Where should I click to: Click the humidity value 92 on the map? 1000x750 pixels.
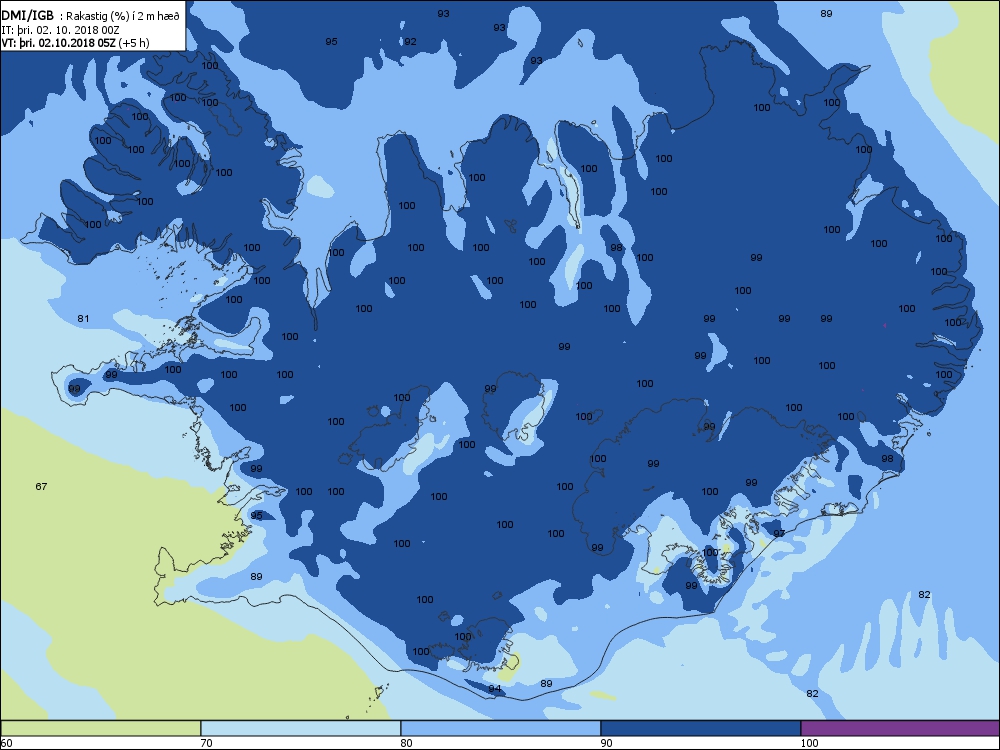(x=410, y=42)
